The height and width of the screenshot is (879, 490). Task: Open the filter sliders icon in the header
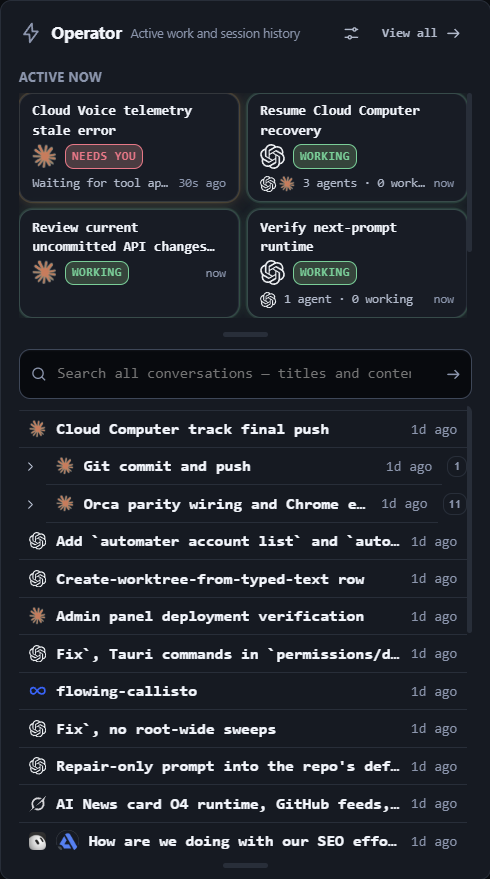[351, 34]
